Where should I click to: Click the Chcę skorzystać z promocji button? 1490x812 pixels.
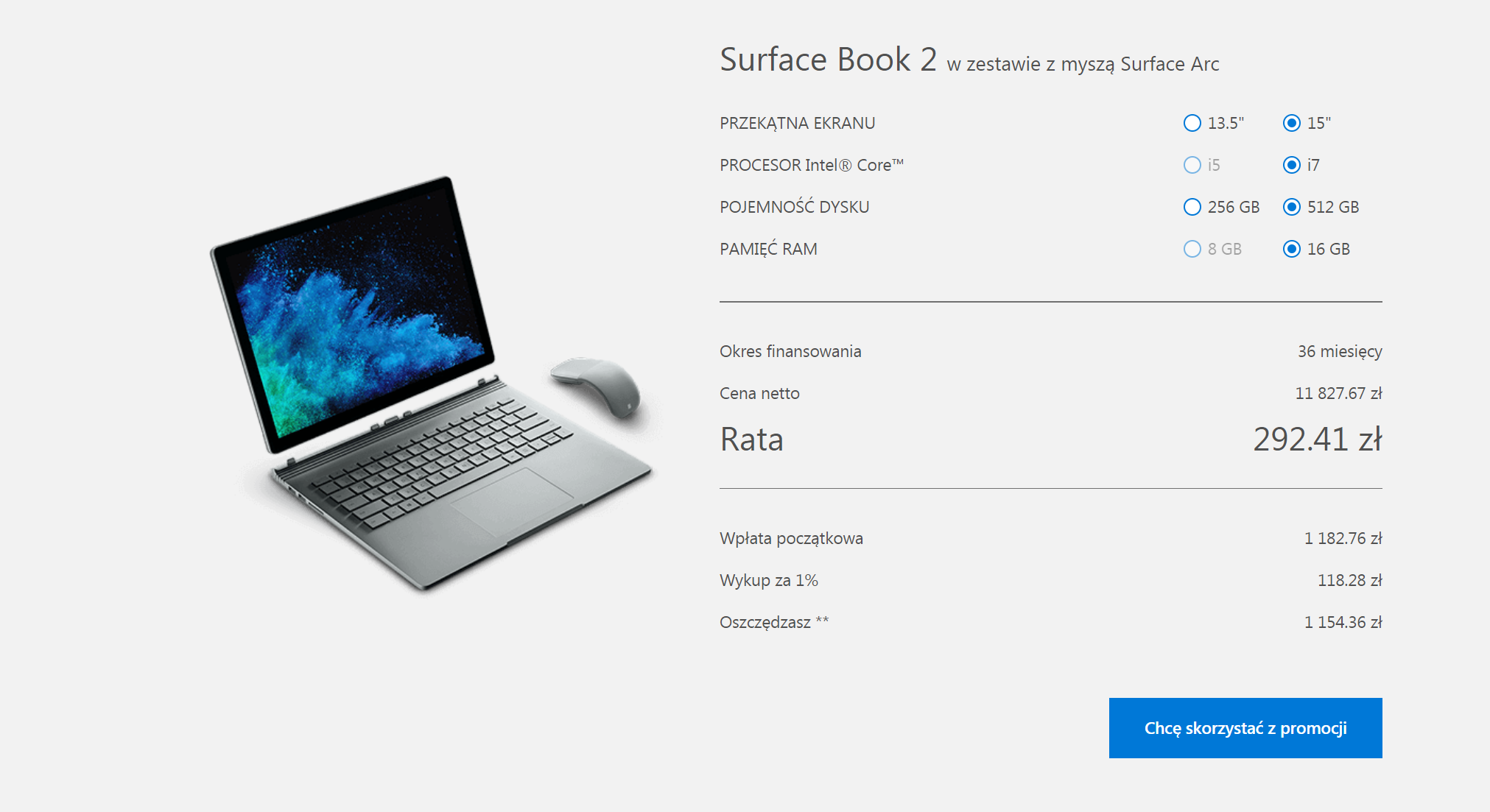click(x=1245, y=728)
